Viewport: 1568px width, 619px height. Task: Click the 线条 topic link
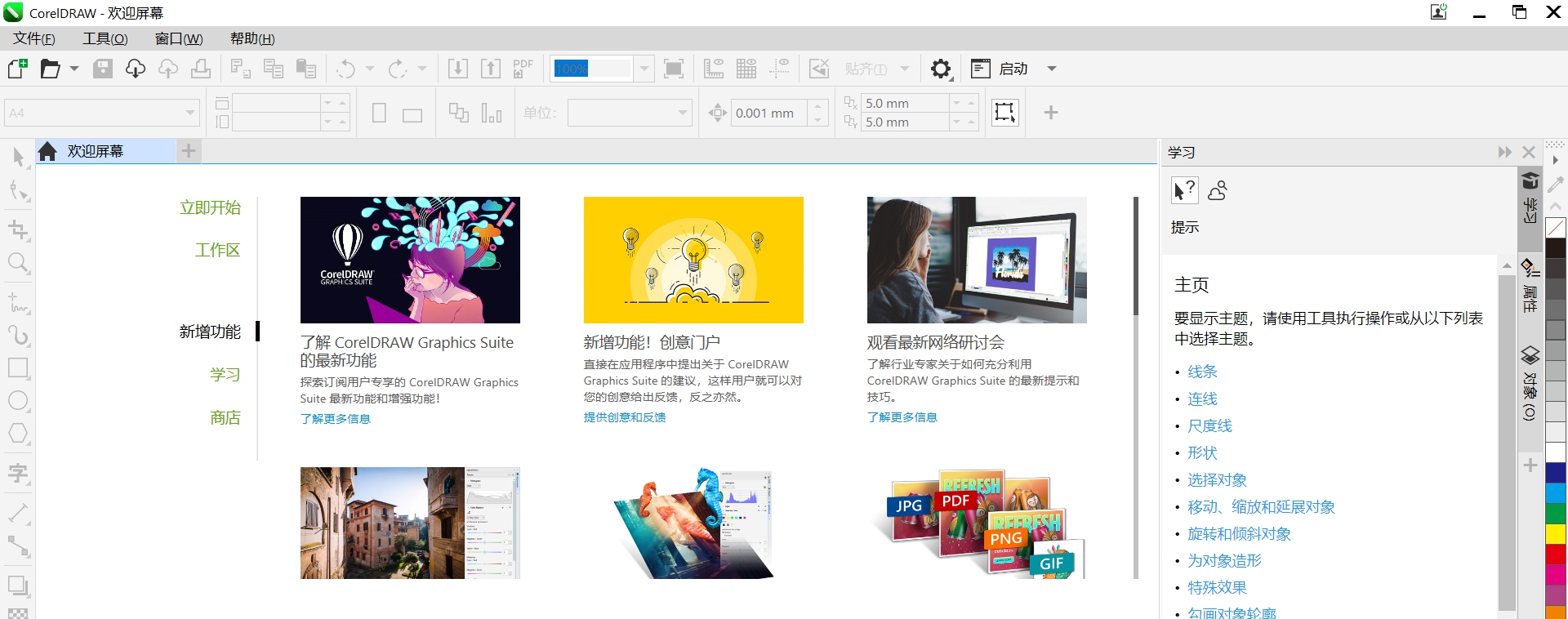tap(1202, 372)
